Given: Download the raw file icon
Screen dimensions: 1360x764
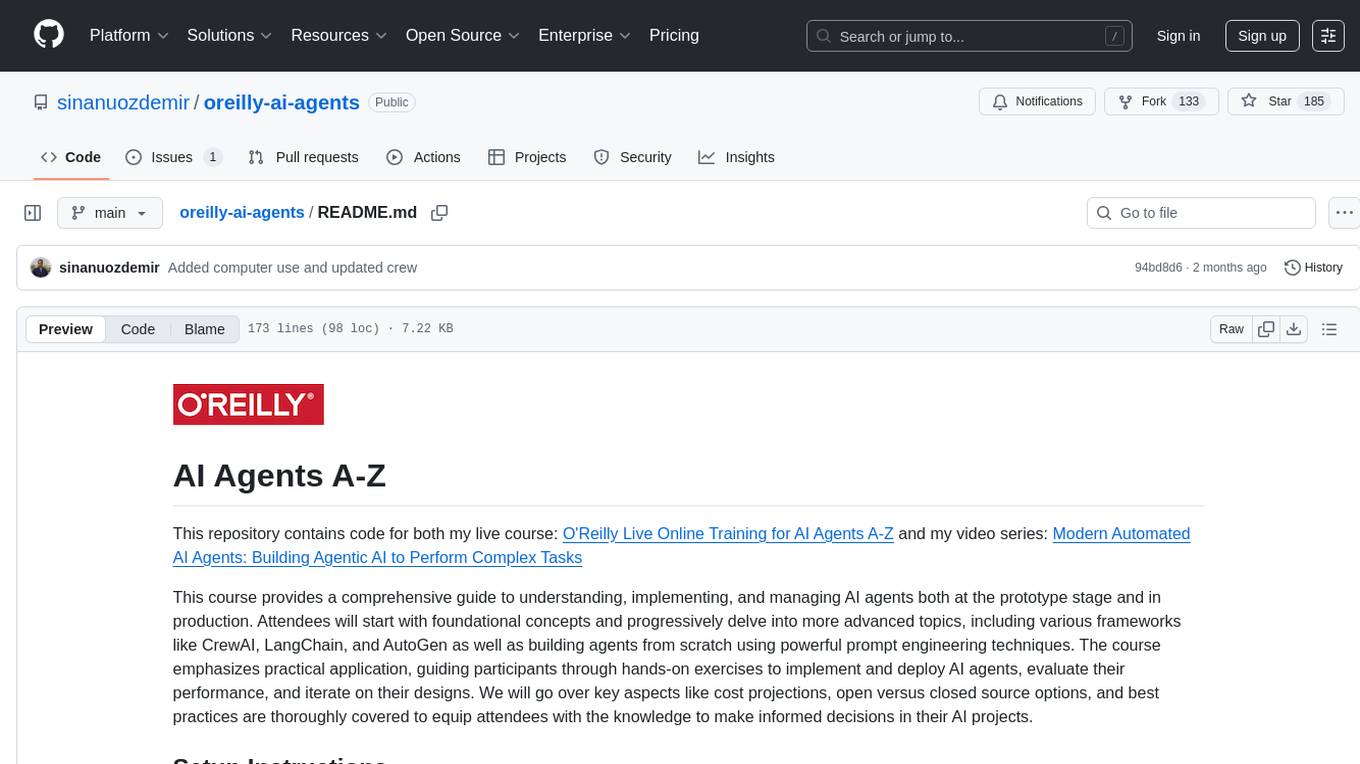Looking at the screenshot, I should (x=1293, y=329).
